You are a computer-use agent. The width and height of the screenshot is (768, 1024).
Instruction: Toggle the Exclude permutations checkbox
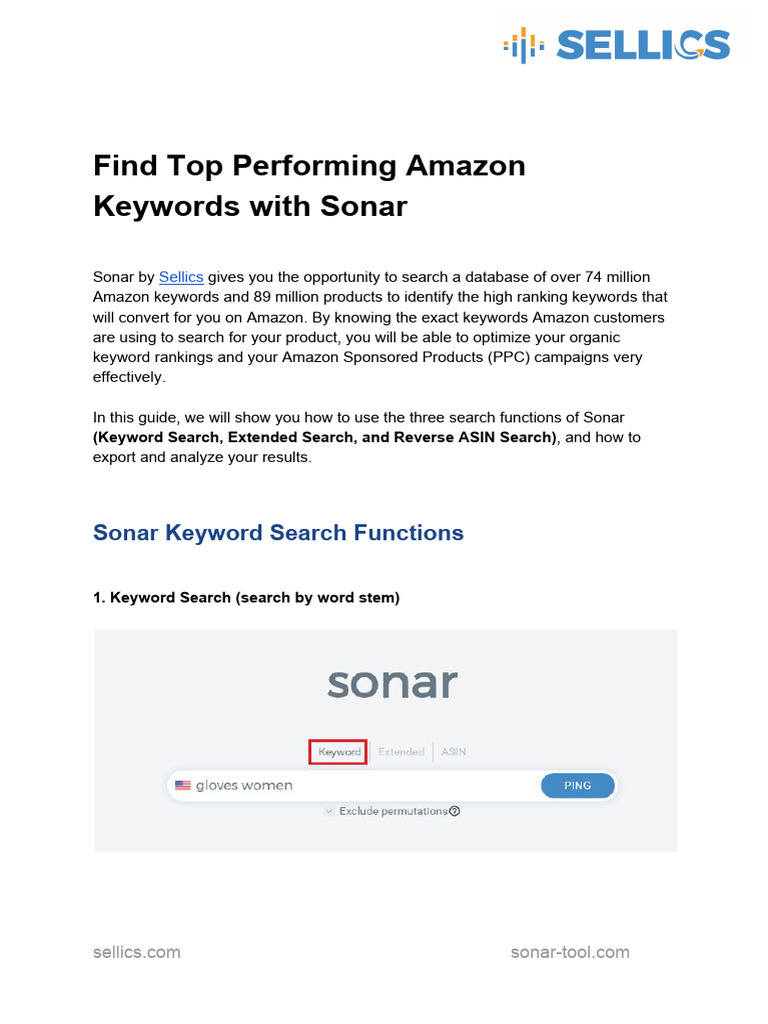click(329, 811)
